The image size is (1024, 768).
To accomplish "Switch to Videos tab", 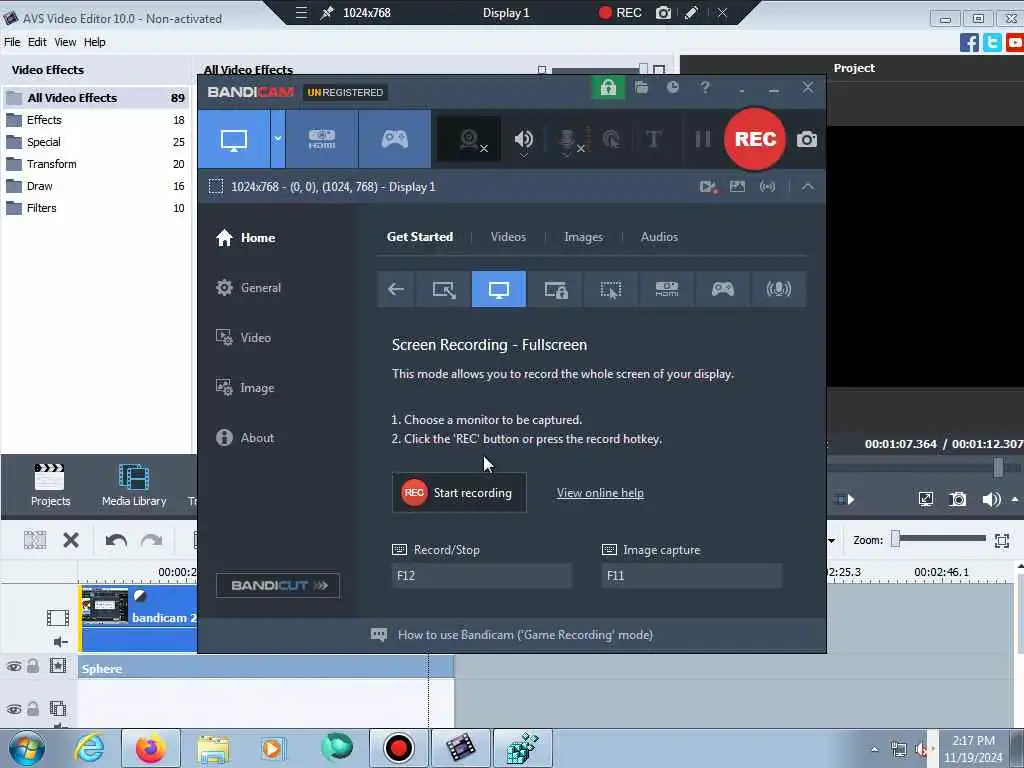I will [x=508, y=237].
